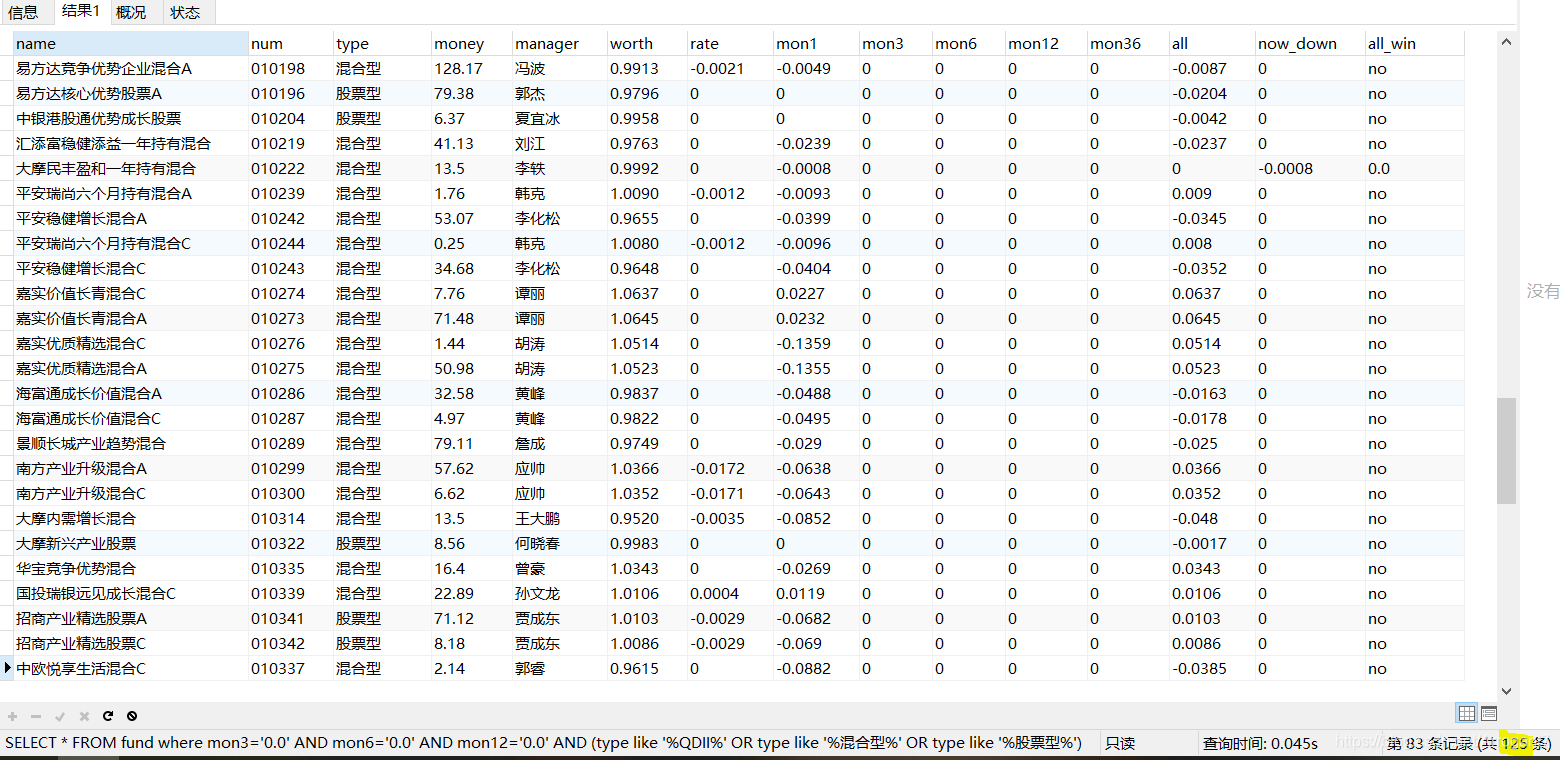Select the cell 中欧悦享生活混合C
The image size is (1560, 760).
click(x=130, y=668)
